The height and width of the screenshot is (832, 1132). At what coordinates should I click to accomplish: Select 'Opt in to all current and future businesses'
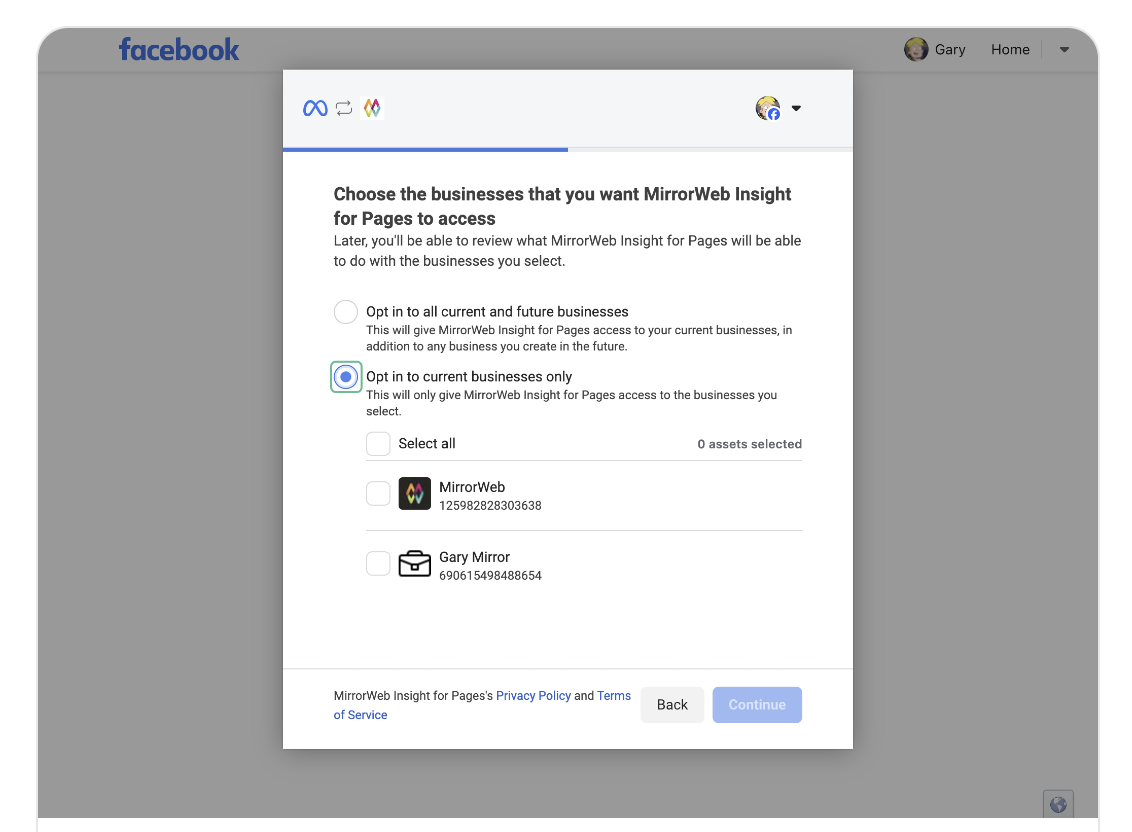point(346,312)
